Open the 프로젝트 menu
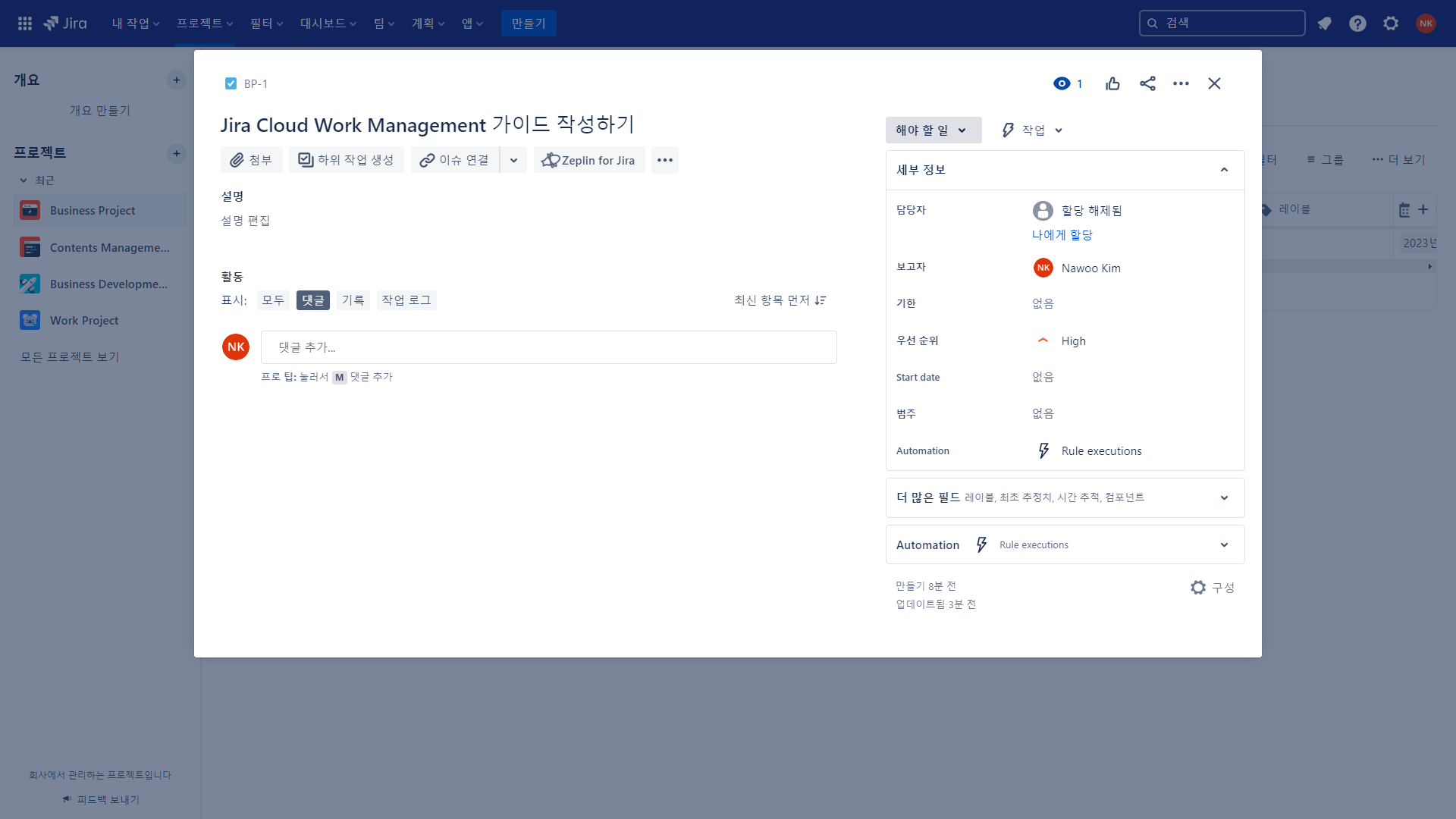Image resolution: width=1456 pixels, height=819 pixels. point(205,24)
